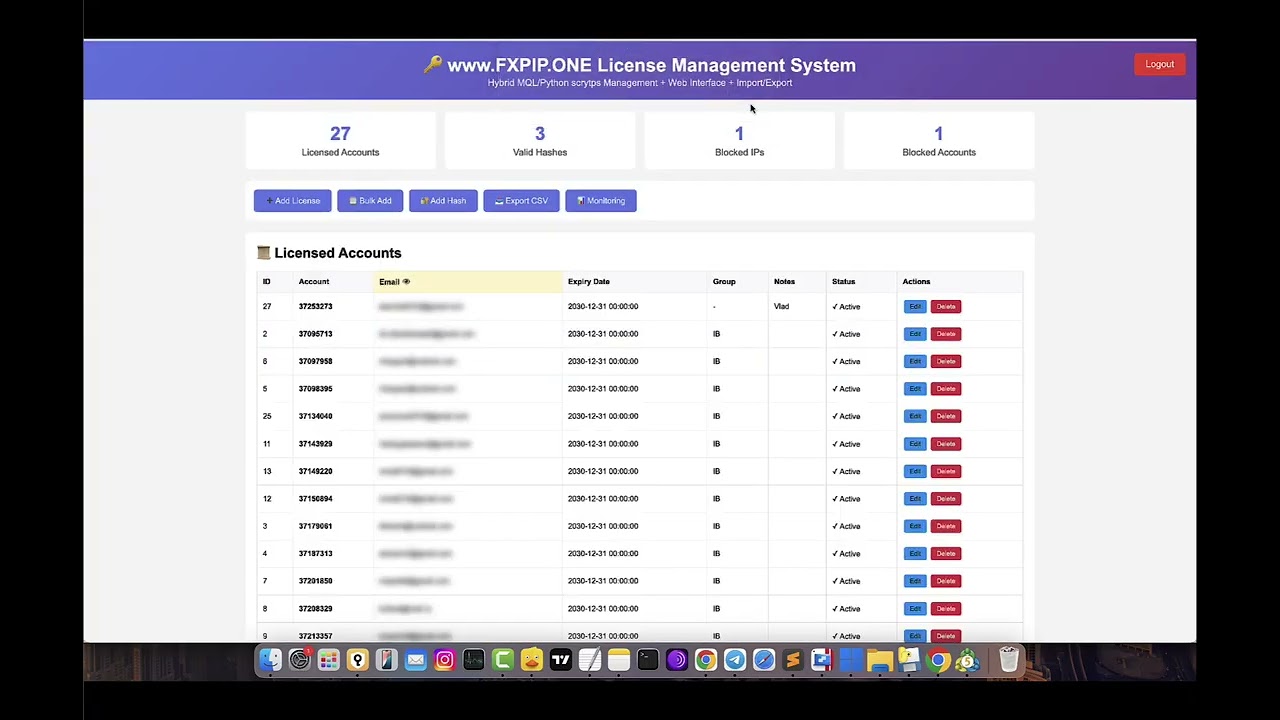
Task: Delete account 37208329
Action: [946, 609]
